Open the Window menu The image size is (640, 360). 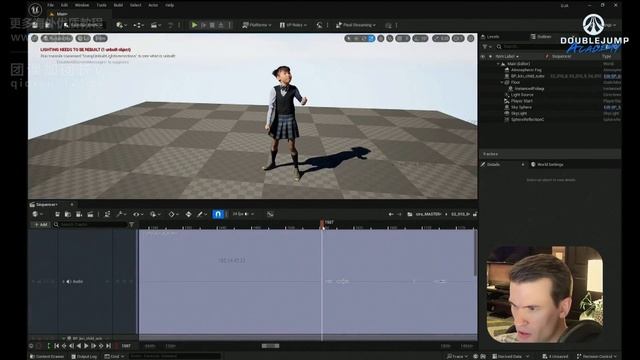click(82, 5)
